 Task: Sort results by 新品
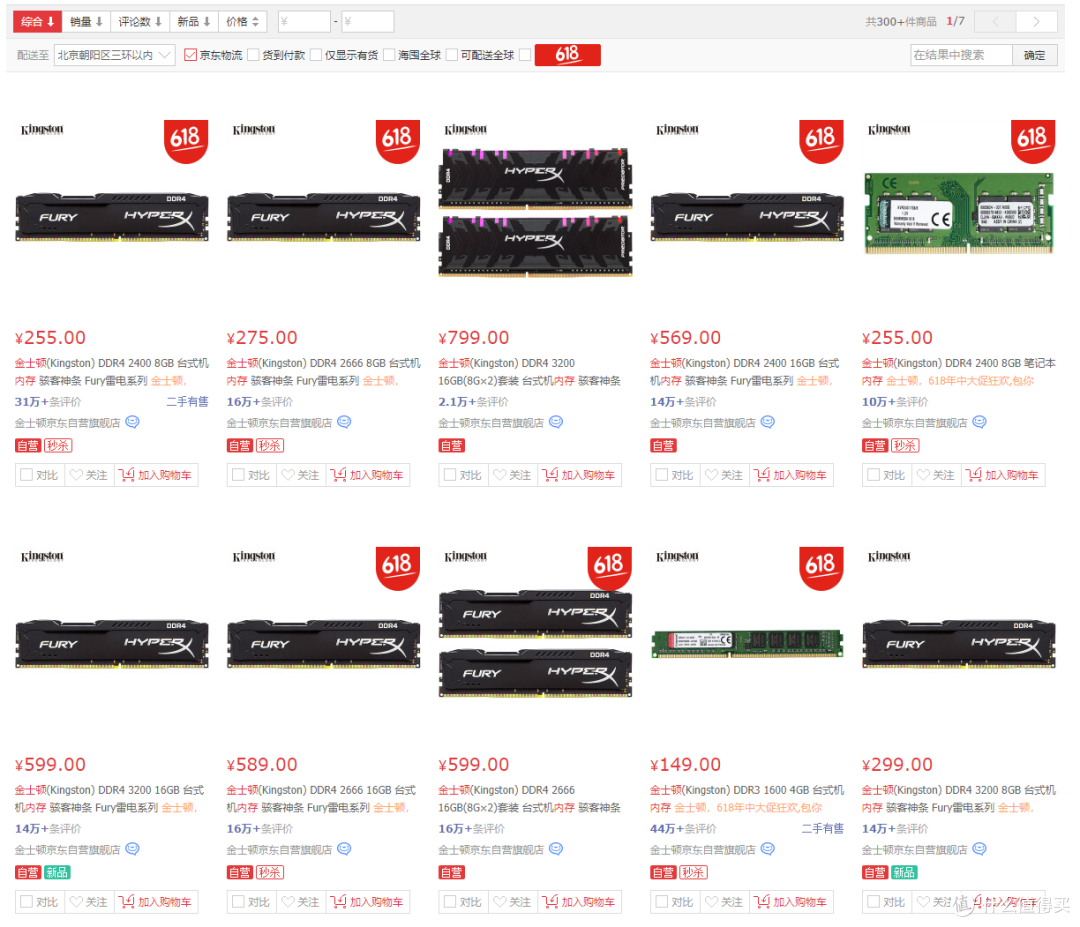(194, 21)
